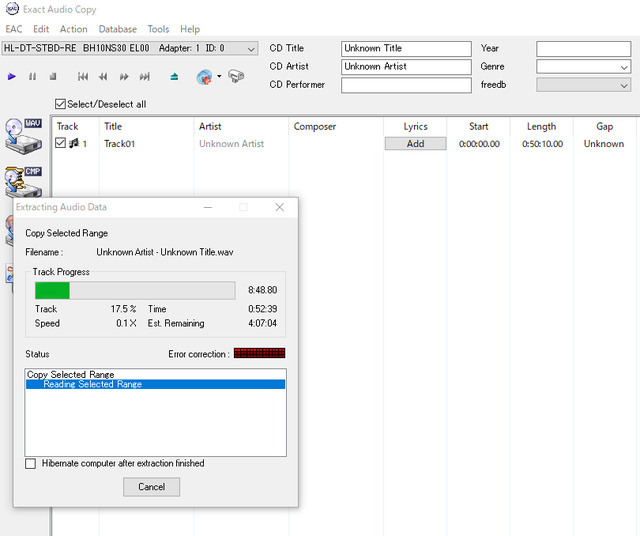Screen dimensions: 640x536
Task: Rewind the current track
Action: tap(103, 76)
